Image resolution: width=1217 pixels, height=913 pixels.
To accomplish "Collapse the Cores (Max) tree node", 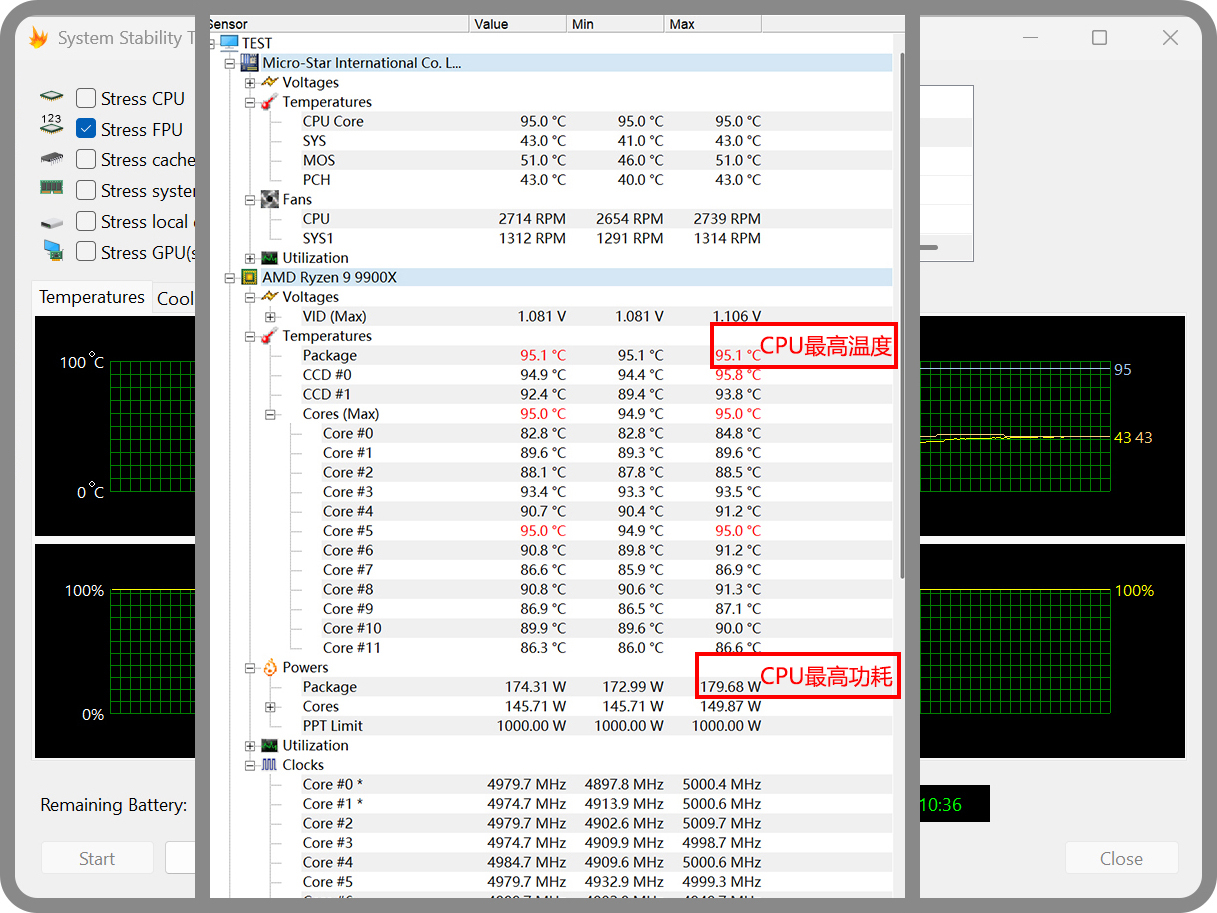I will (x=270, y=414).
